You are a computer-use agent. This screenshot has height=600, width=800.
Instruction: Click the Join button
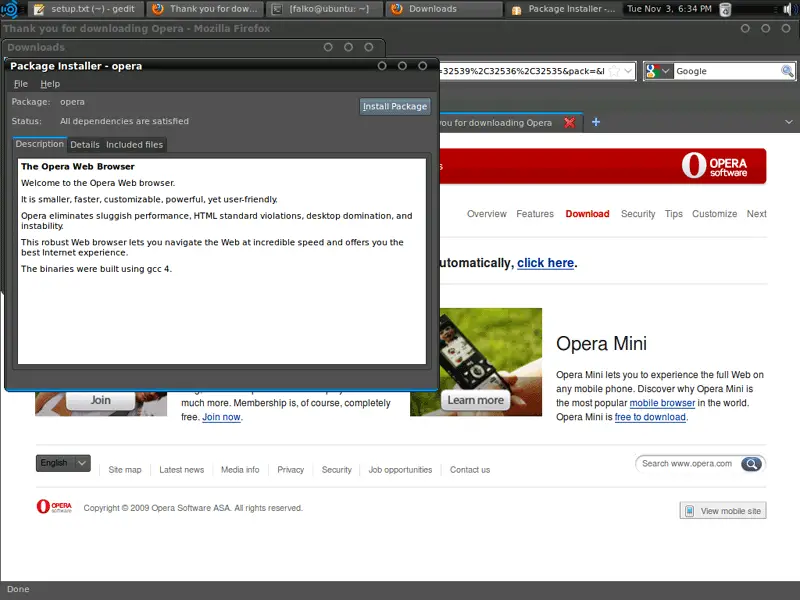(101, 400)
